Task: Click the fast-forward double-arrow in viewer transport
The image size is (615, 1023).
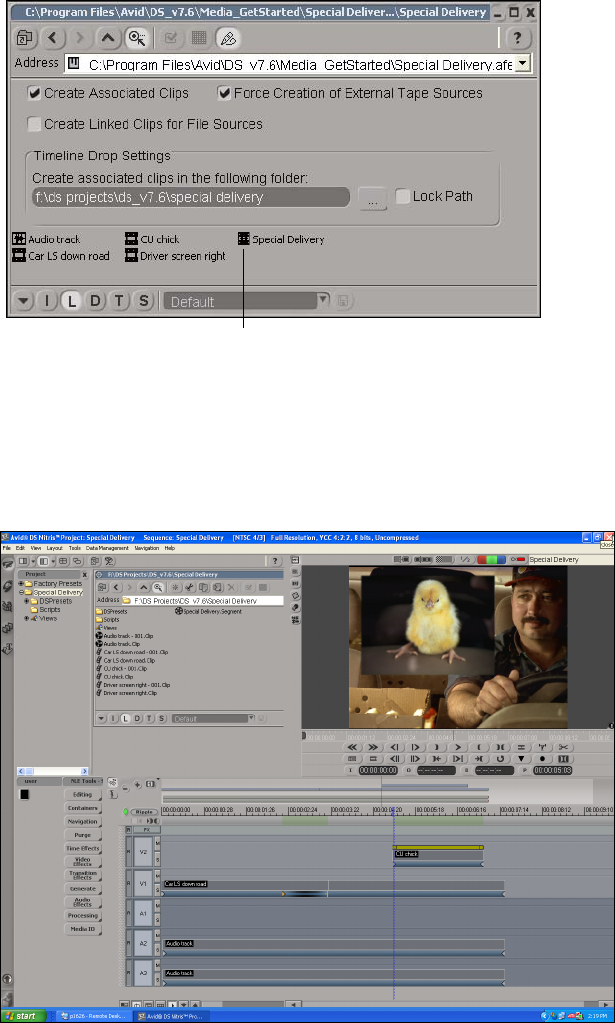Action: click(x=373, y=747)
